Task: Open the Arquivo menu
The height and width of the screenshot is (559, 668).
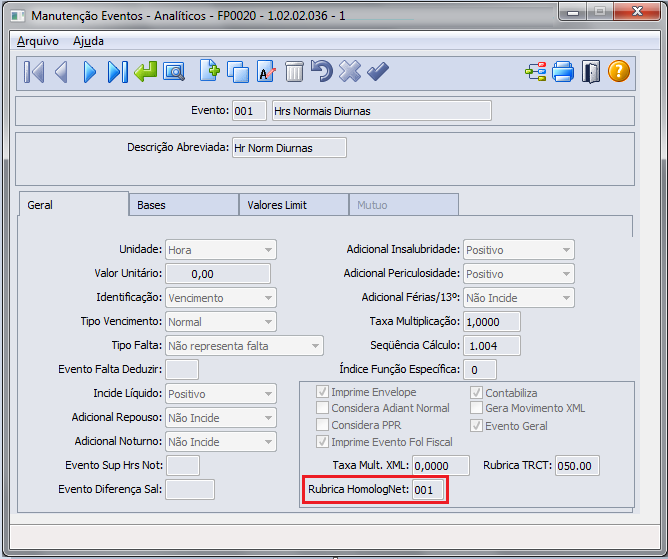Action: click(x=37, y=41)
